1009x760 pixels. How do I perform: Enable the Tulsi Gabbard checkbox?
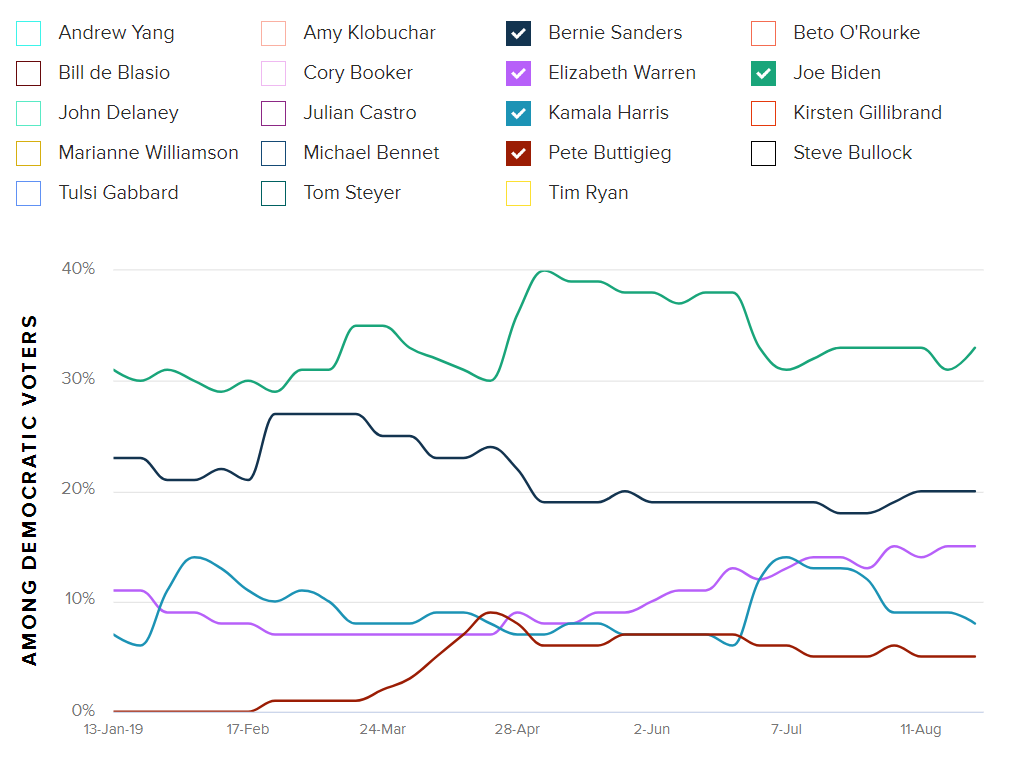coord(29,193)
